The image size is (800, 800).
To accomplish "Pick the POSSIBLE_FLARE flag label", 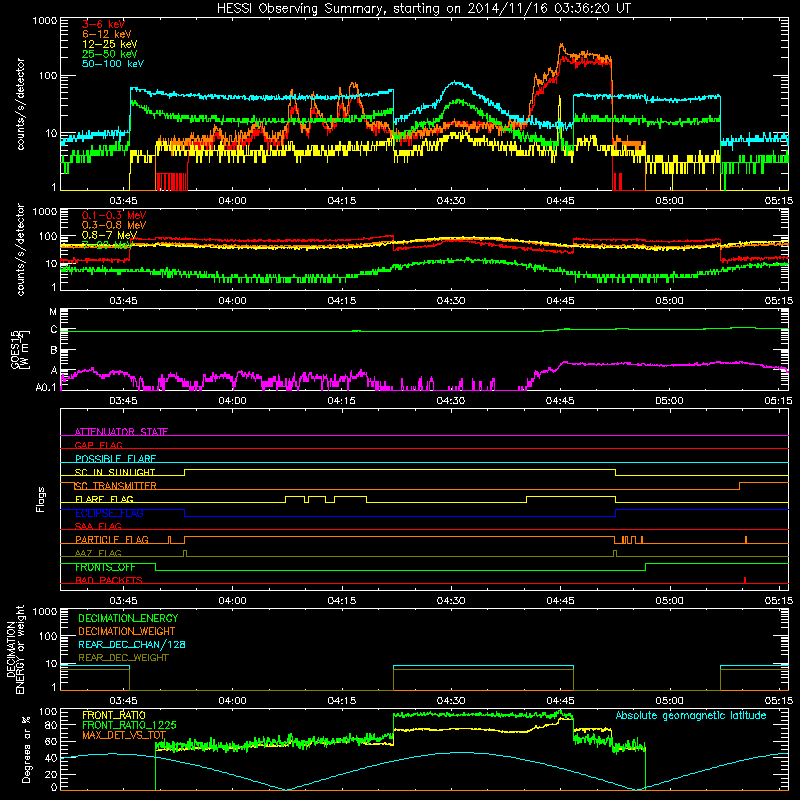I will click(x=115, y=459).
